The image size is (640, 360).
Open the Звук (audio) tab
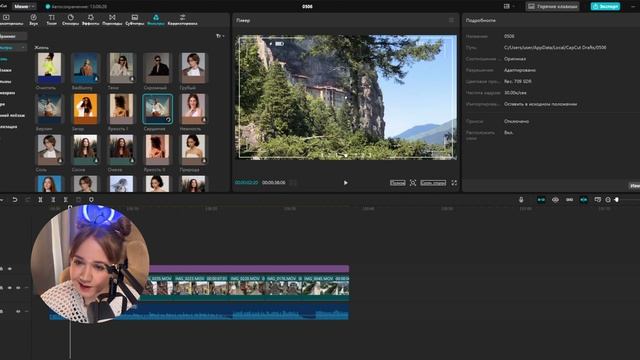coord(33,20)
